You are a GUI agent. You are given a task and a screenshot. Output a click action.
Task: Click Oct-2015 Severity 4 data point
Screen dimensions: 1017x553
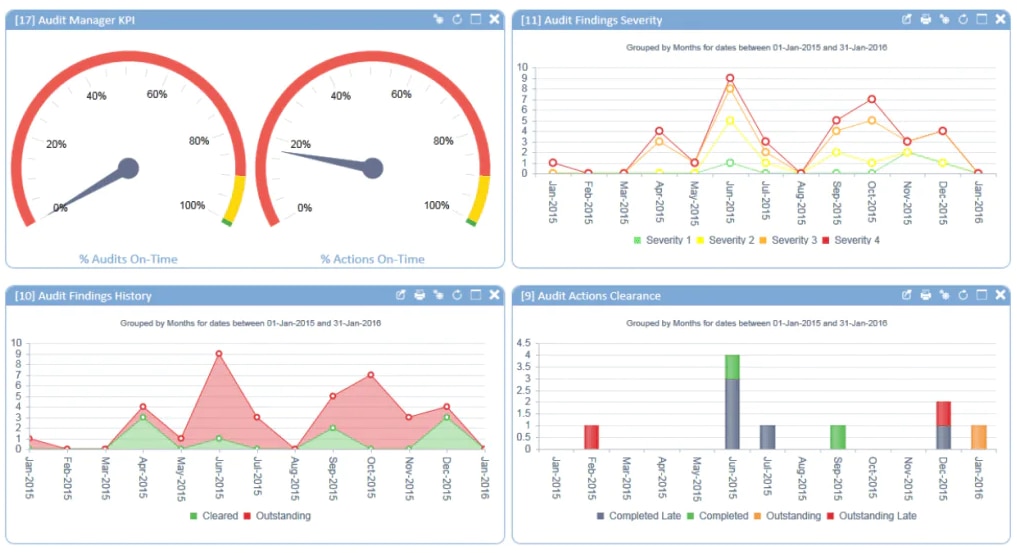pyautogui.click(x=872, y=99)
